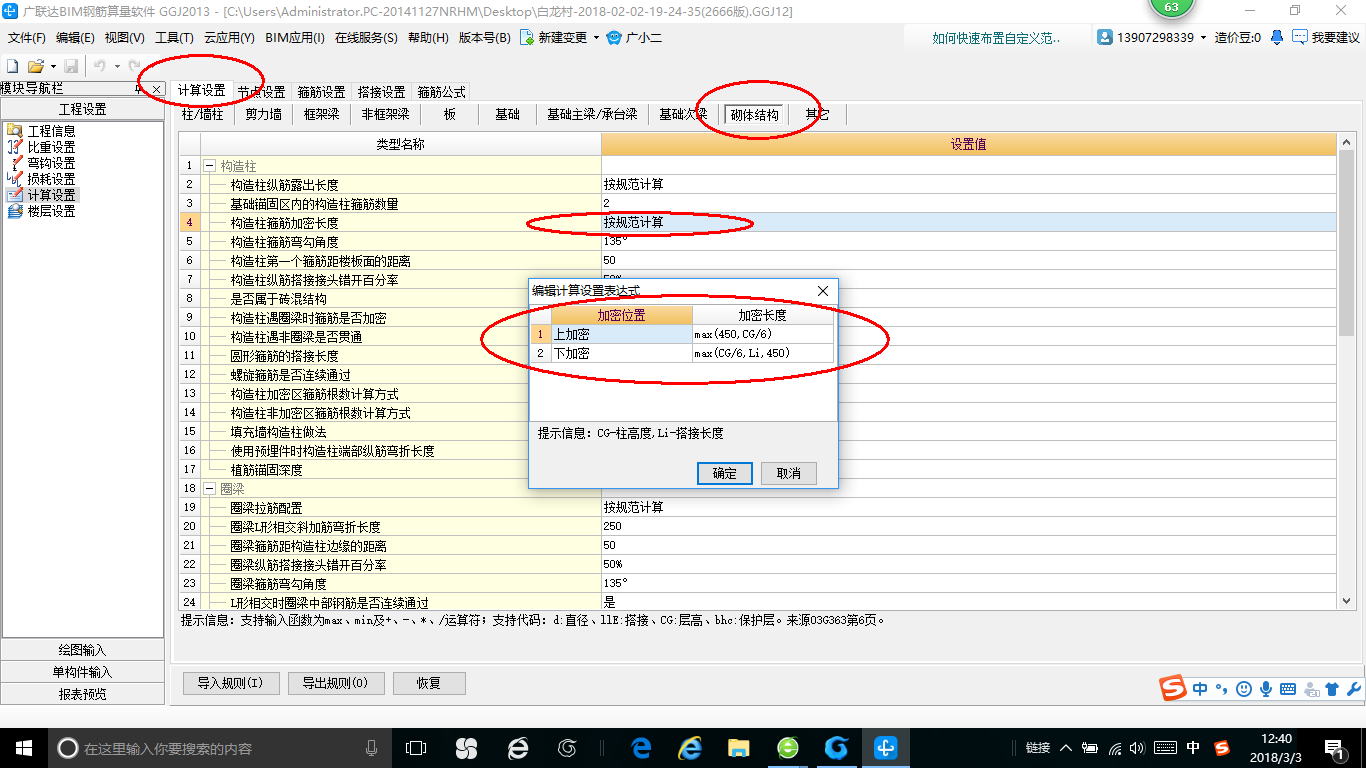Click the 恢复 button
Image resolution: width=1366 pixels, height=768 pixels.
[428, 684]
